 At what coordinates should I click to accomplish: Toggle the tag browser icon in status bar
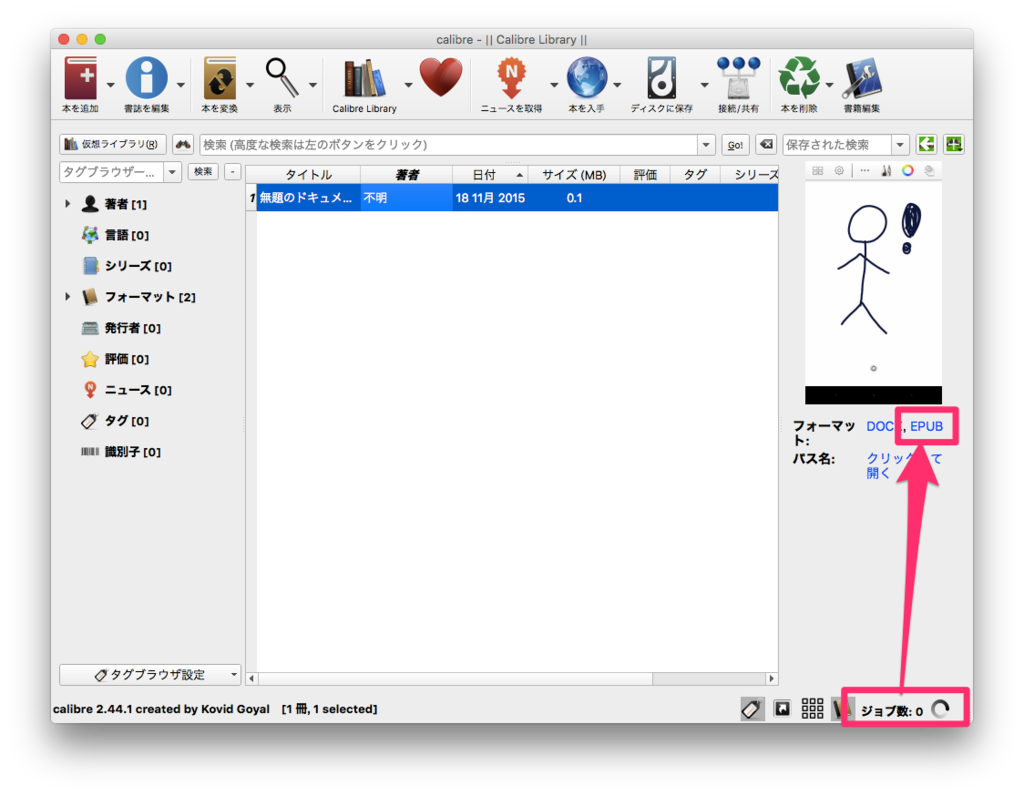tap(752, 709)
